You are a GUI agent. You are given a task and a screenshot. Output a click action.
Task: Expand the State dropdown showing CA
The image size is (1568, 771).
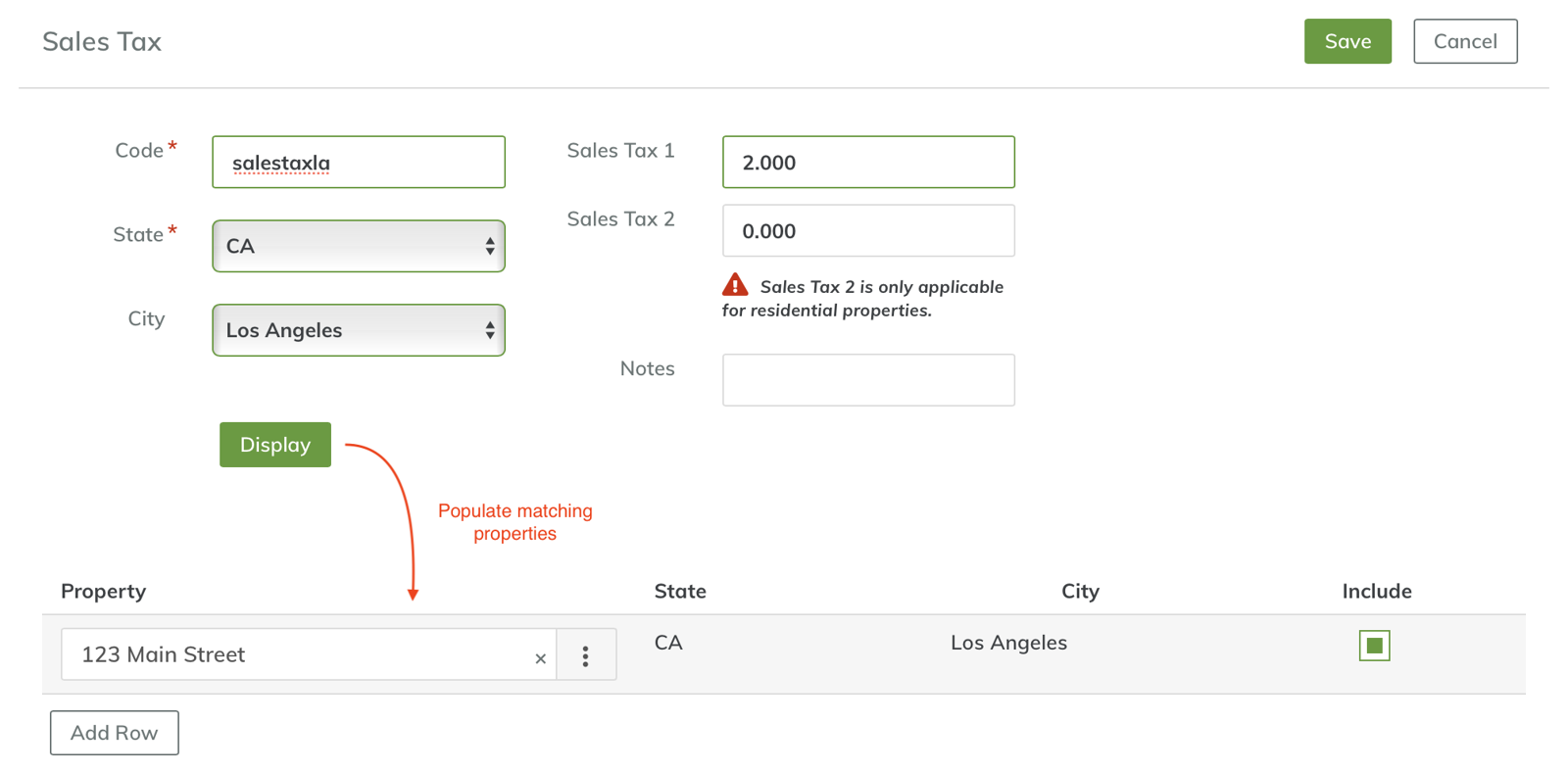pyautogui.click(x=359, y=246)
